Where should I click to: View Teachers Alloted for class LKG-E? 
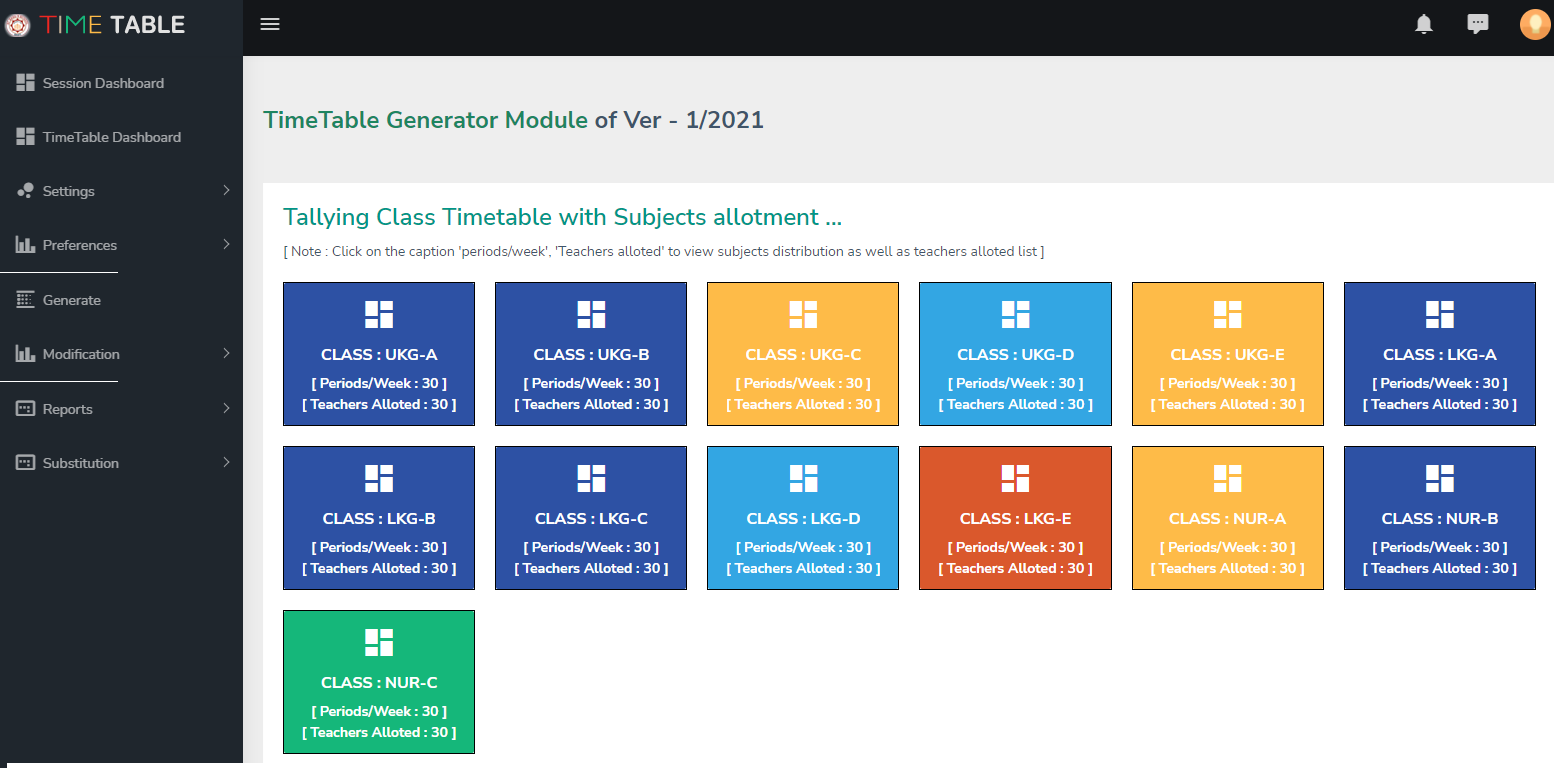1015,568
